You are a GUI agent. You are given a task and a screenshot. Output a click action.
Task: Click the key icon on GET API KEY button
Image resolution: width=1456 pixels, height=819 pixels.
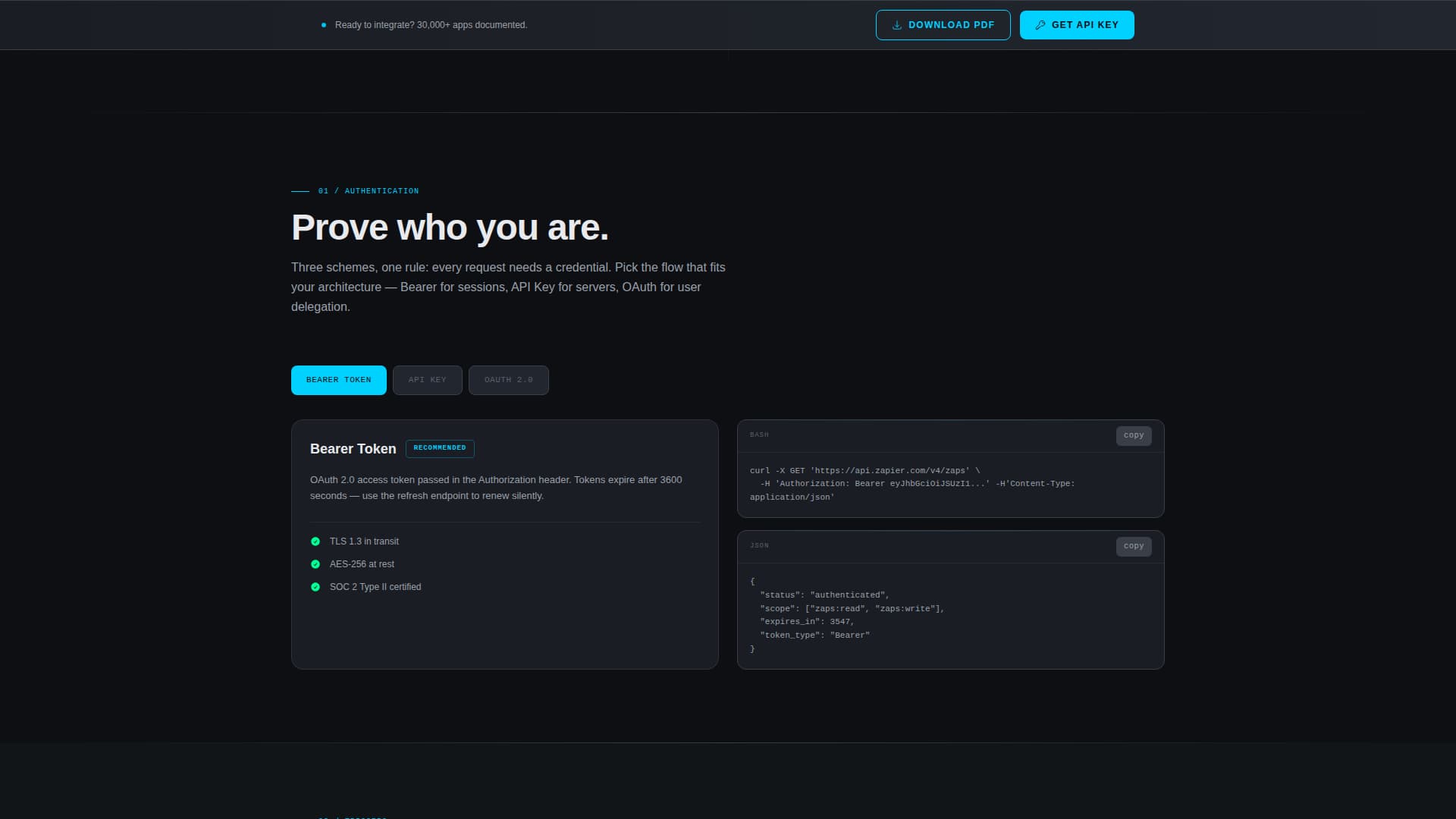coord(1040,24)
